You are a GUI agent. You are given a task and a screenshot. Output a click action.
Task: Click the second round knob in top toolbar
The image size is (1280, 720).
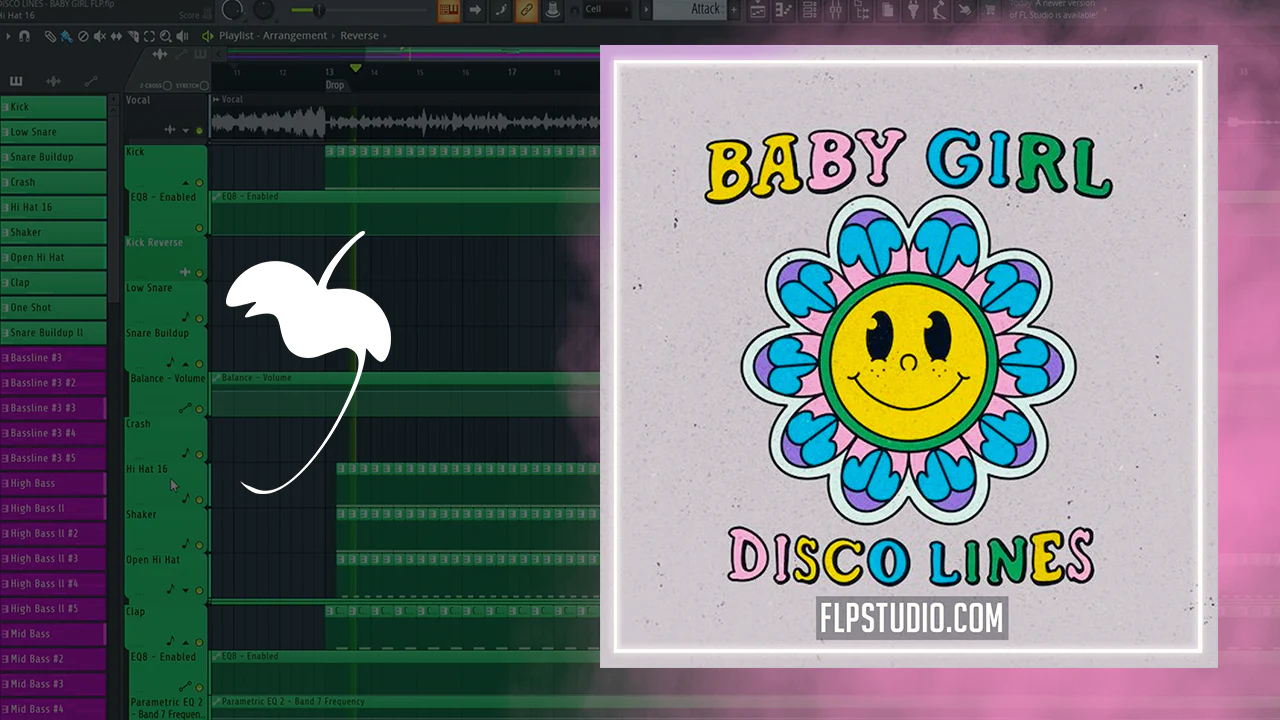click(x=264, y=9)
